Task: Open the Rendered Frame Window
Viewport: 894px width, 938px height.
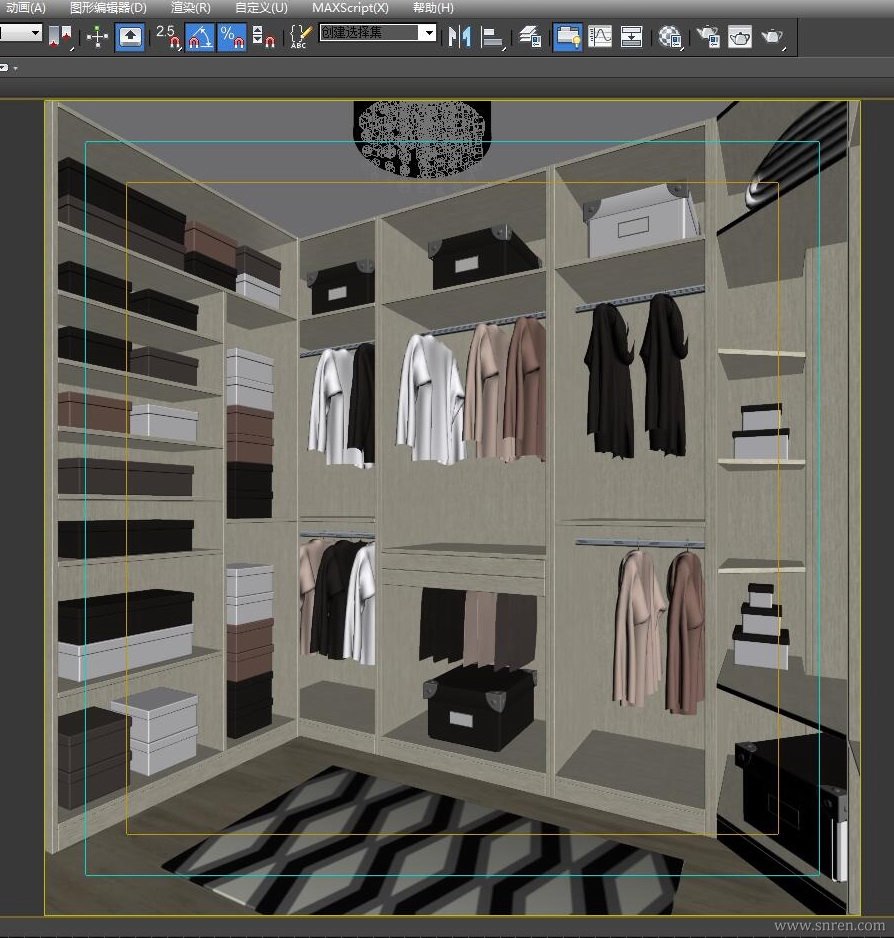Action: click(x=740, y=38)
